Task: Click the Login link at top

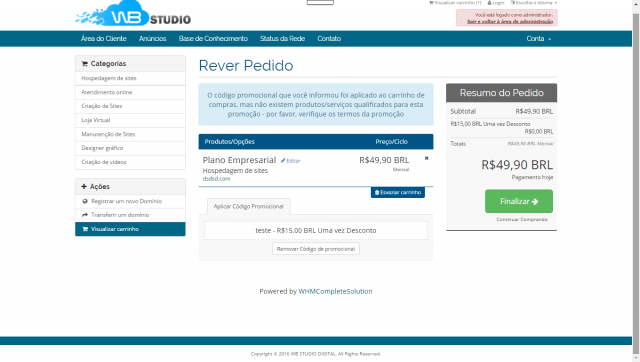Action: click(x=496, y=2)
